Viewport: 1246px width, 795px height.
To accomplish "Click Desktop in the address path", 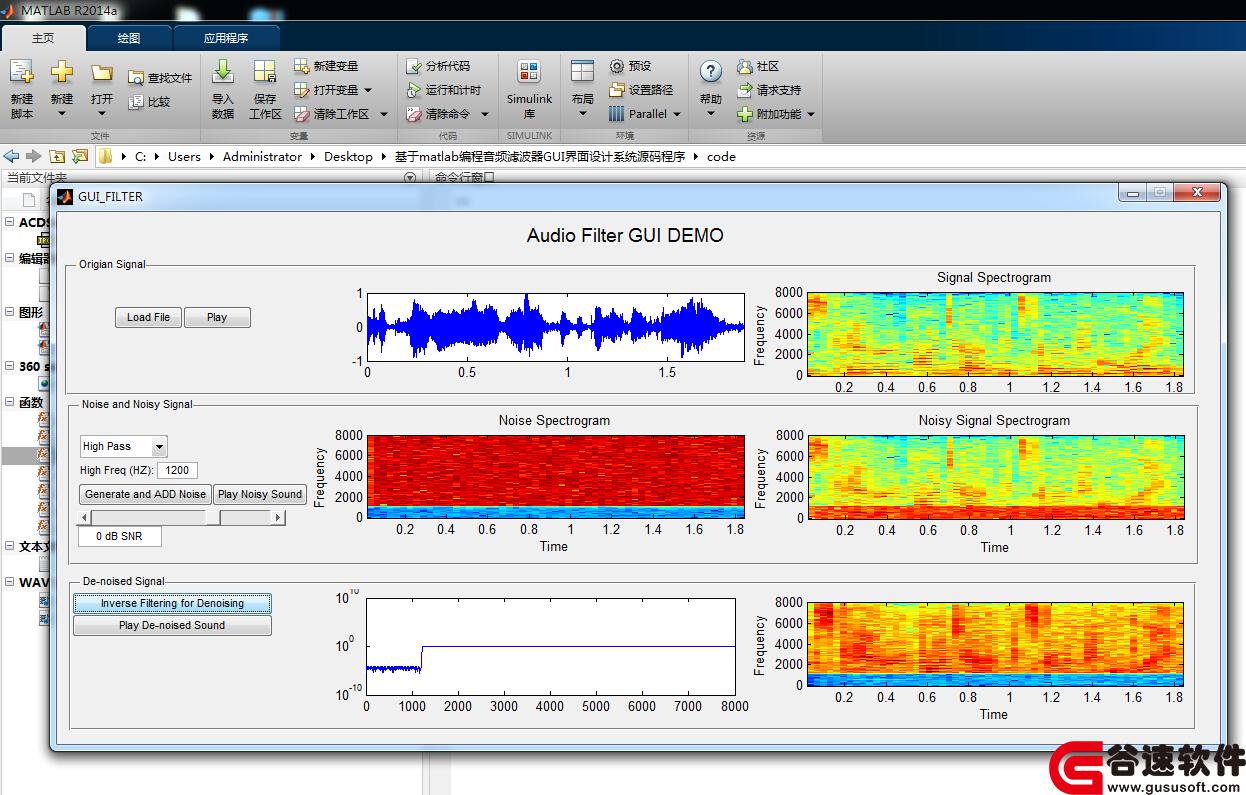I will 348,156.
